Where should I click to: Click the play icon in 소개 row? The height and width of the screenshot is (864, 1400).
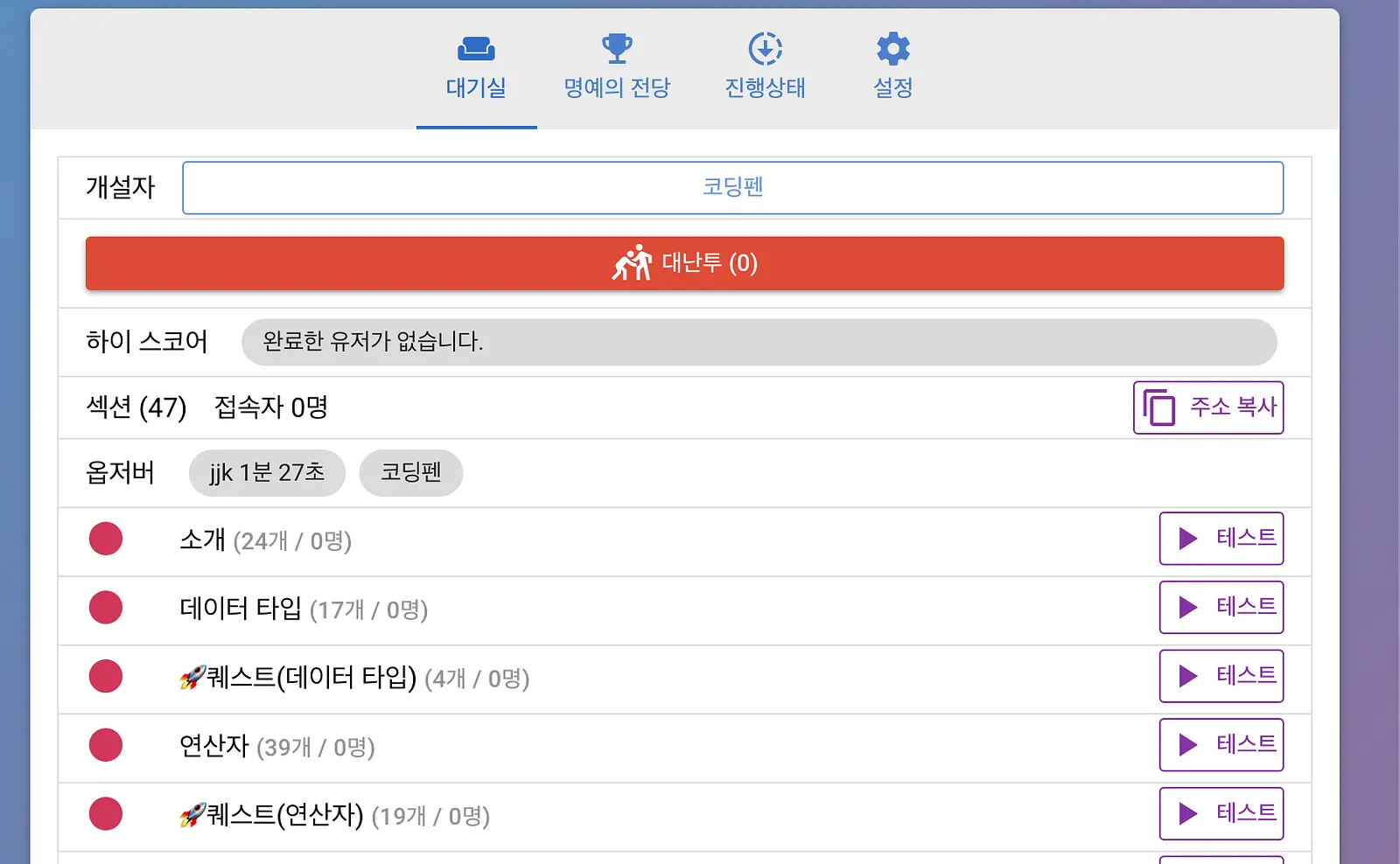coord(1187,539)
